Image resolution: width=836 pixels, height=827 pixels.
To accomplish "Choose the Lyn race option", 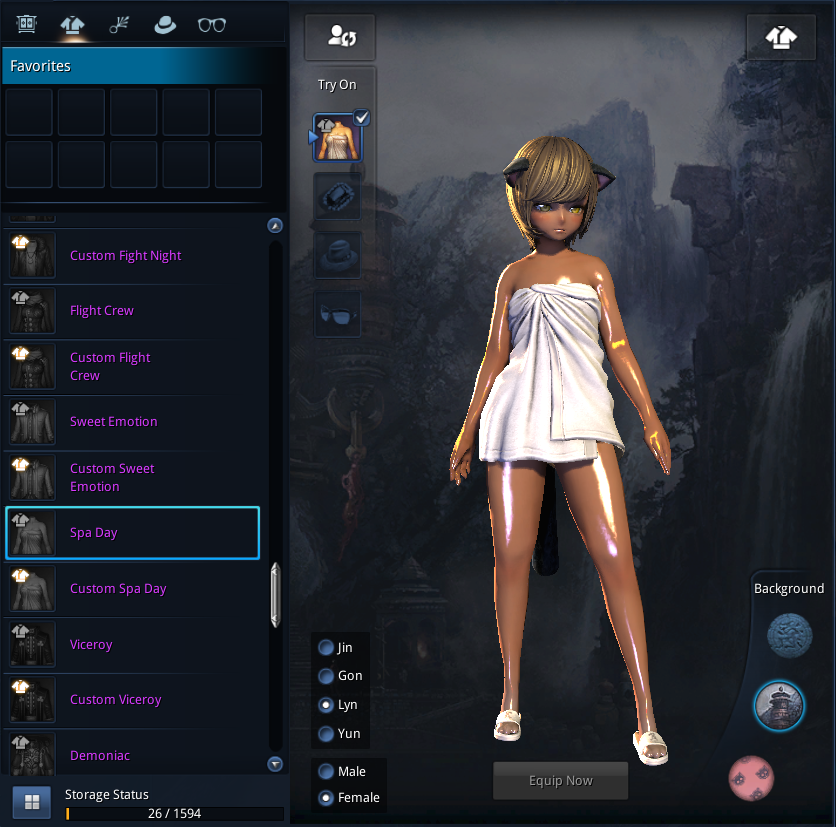I will pyautogui.click(x=326, y=705).
